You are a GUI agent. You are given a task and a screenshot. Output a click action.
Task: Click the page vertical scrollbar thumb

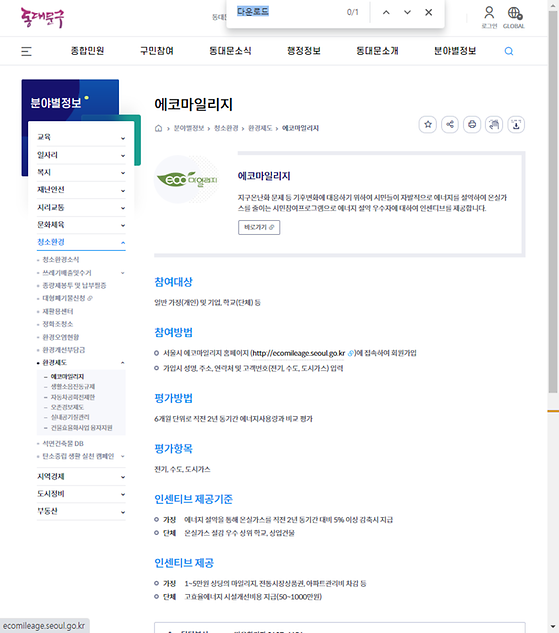[x=553, y=201]
